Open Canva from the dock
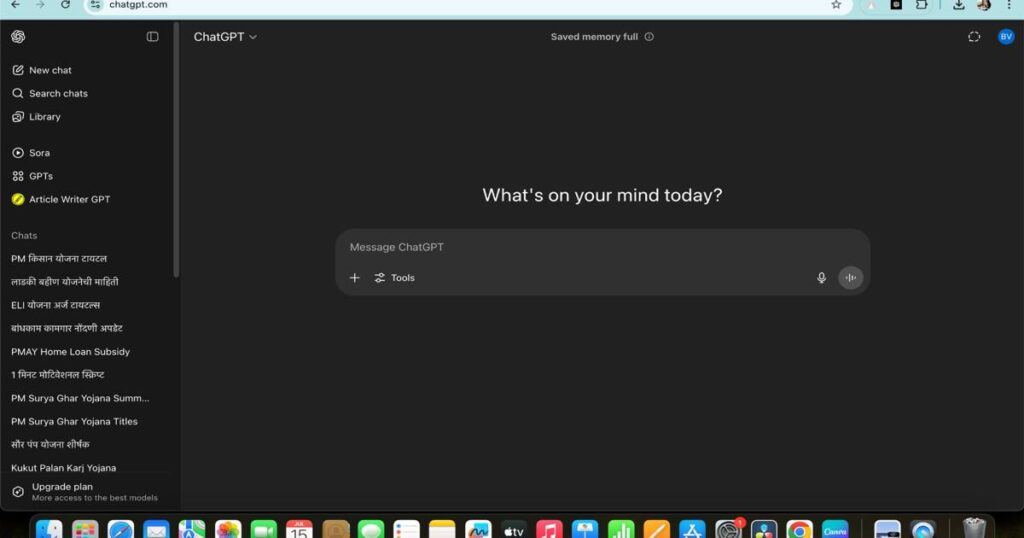Image resolution: width=1024 pixels, height=538 pixels. coord(835,530)
